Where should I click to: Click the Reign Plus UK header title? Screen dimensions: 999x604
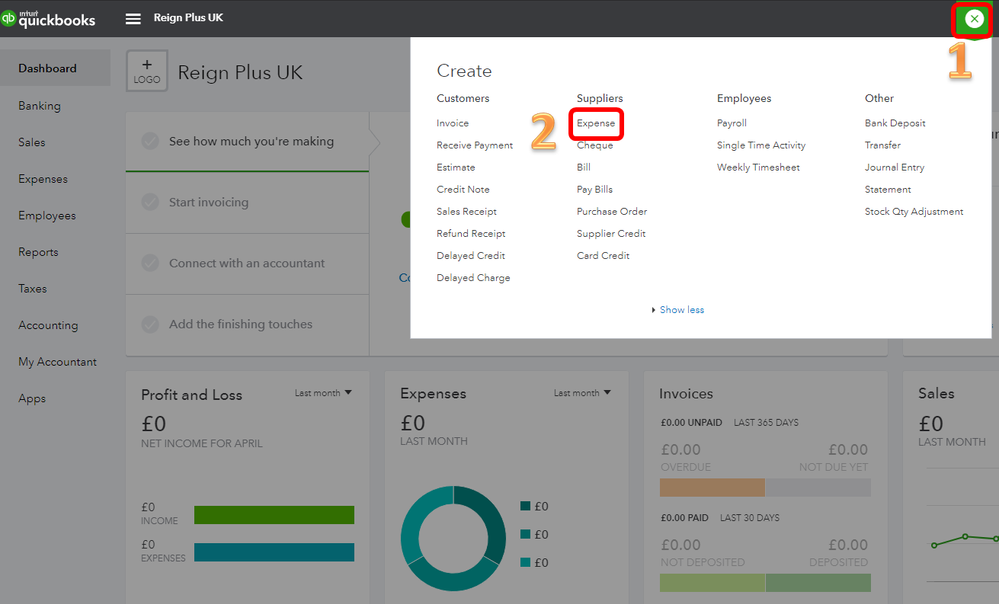tap(188, 18)
